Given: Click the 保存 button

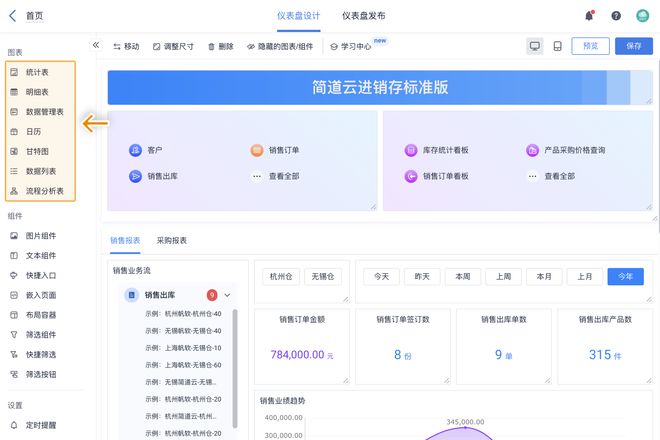Looking at the screenshot, I should pos(634,46).
